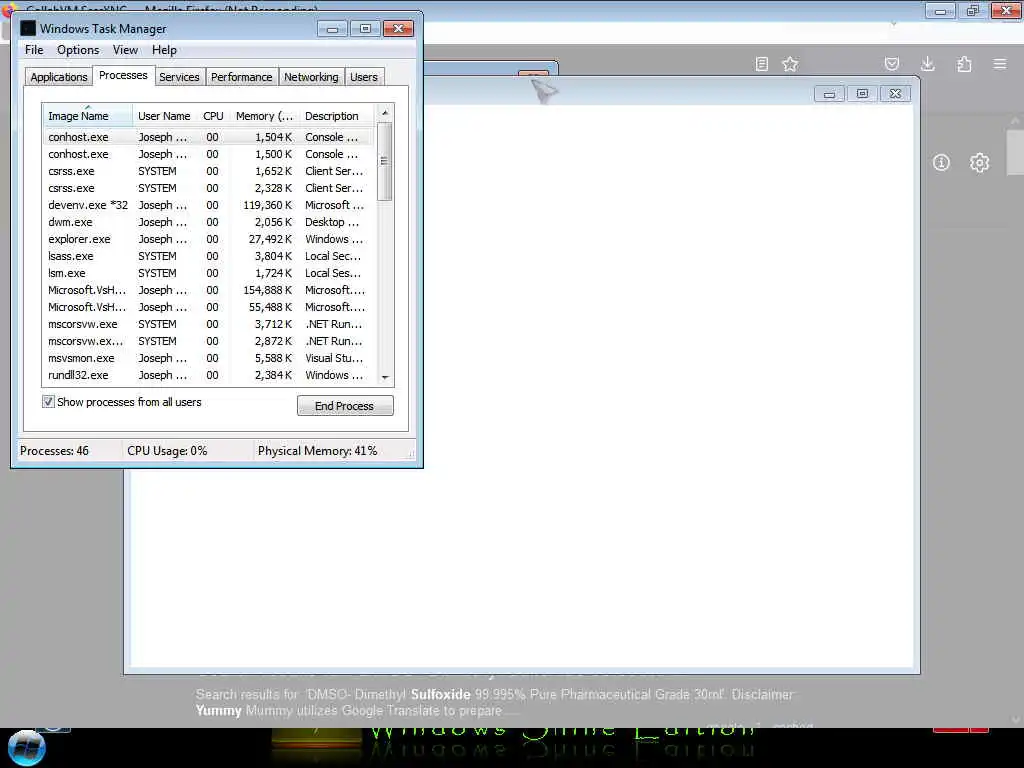The height and width of the screenshot is (768, 1024).
Task: Switch to the Processes tab
Action: tap(123, 76)
